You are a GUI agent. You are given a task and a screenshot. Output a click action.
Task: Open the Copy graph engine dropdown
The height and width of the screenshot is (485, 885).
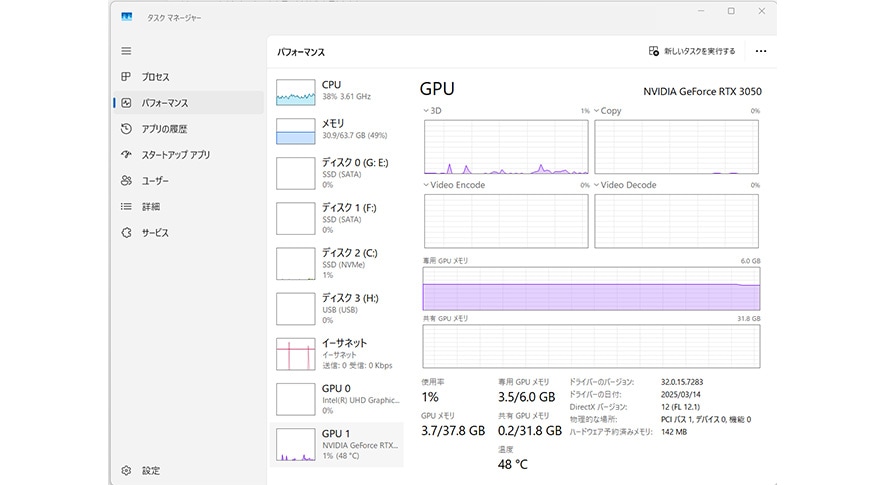[x=597, y=111]
